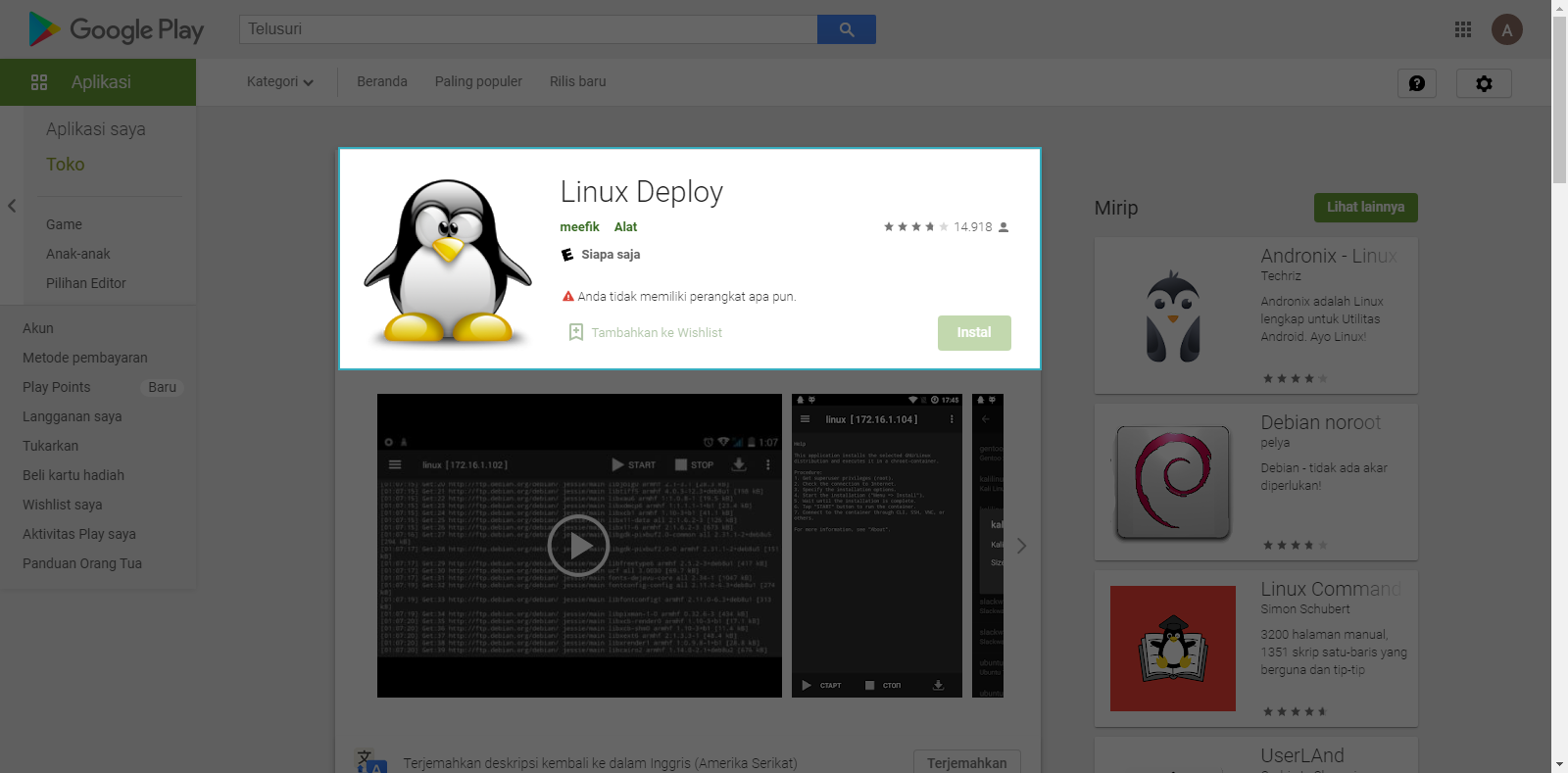
Task: Open the settings gear icon
Action: tap(1484, 83)
